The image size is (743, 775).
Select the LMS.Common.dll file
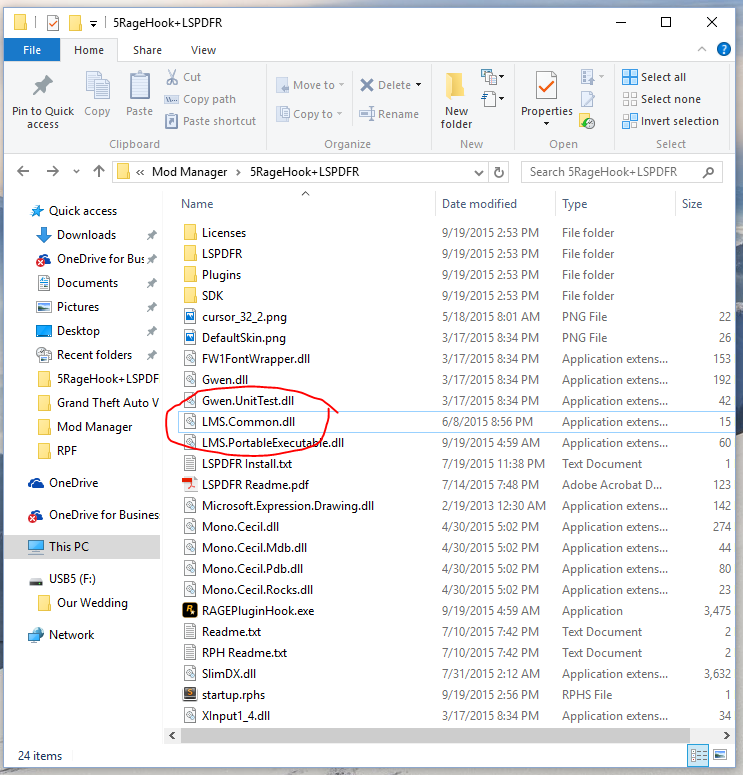click(248, 422)
